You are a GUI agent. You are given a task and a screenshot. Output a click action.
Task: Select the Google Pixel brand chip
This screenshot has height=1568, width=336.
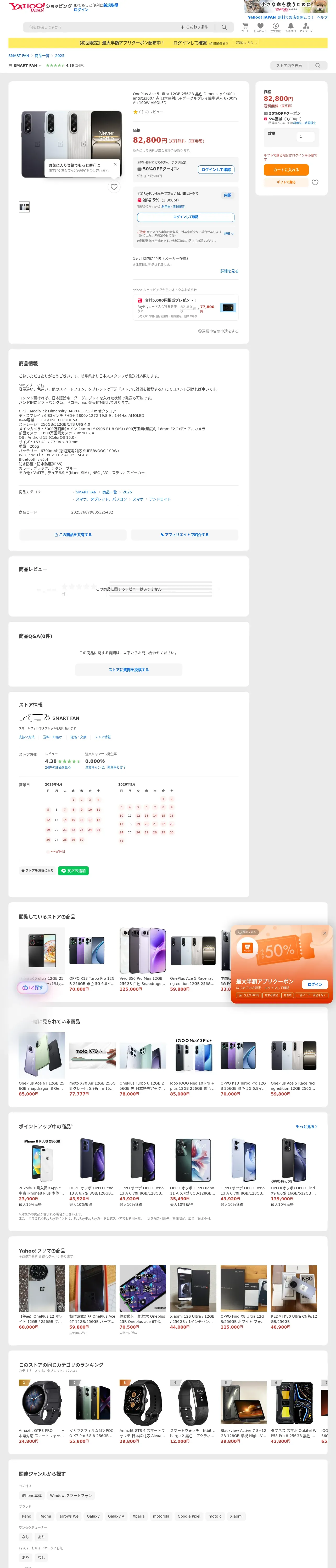pos(189,1516)
